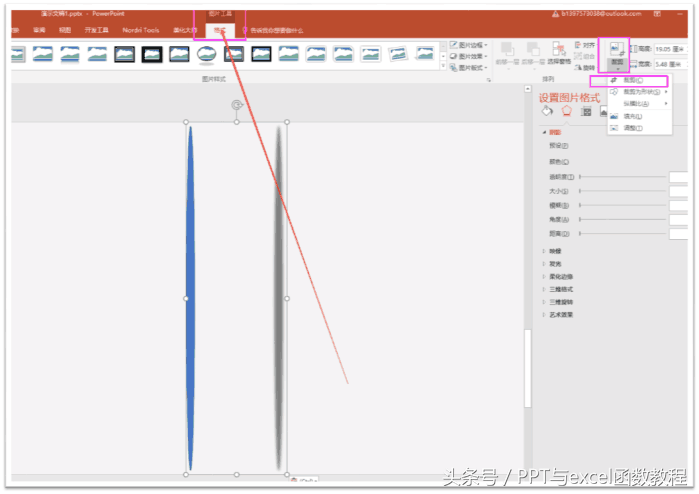699x494 pixels.
Task: Open picture styles dialog launcher
Action: pyautogui.click(x=489, y=80)
